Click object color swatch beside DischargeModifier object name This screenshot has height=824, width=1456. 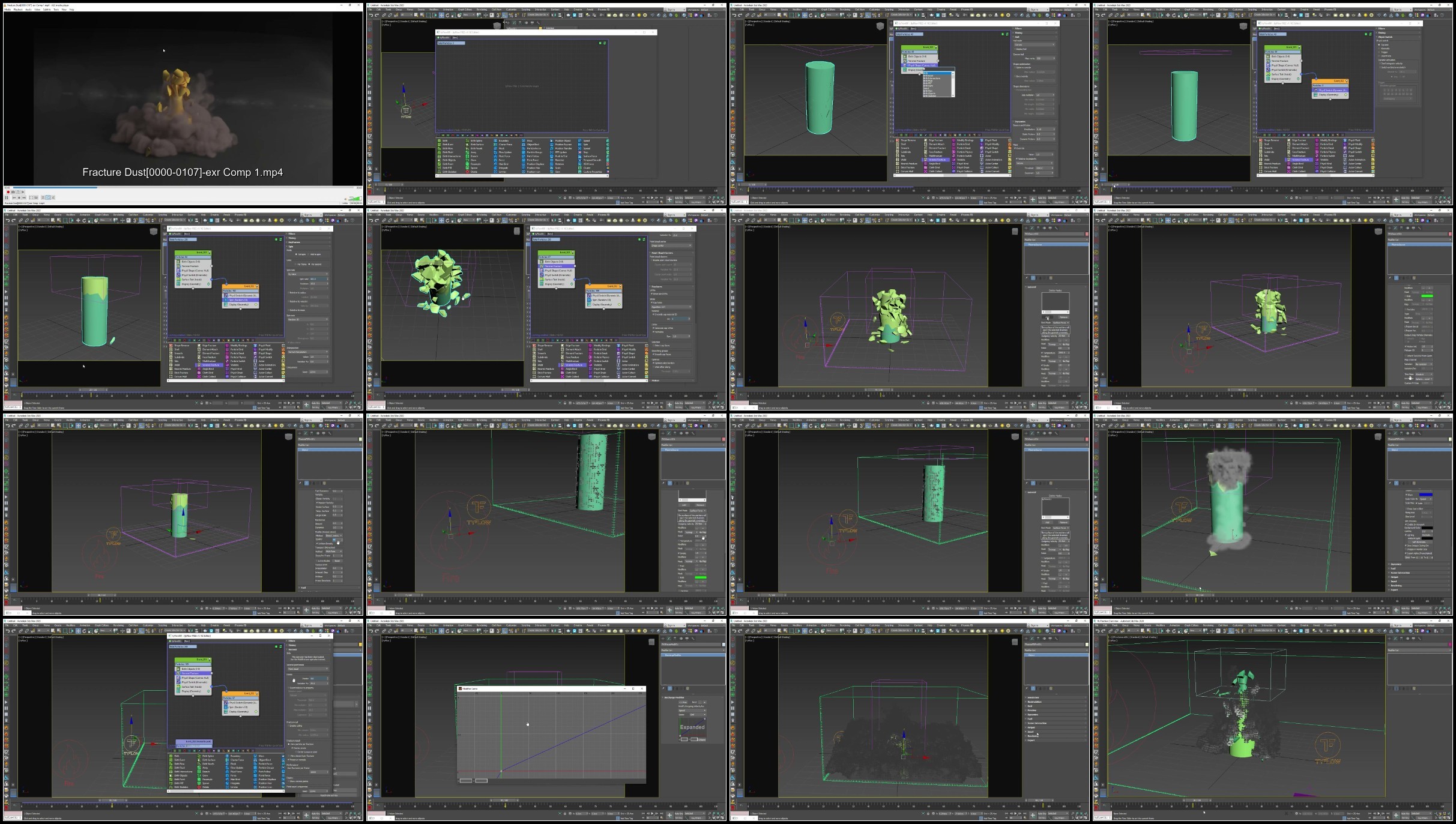click(x=723, y=645)
